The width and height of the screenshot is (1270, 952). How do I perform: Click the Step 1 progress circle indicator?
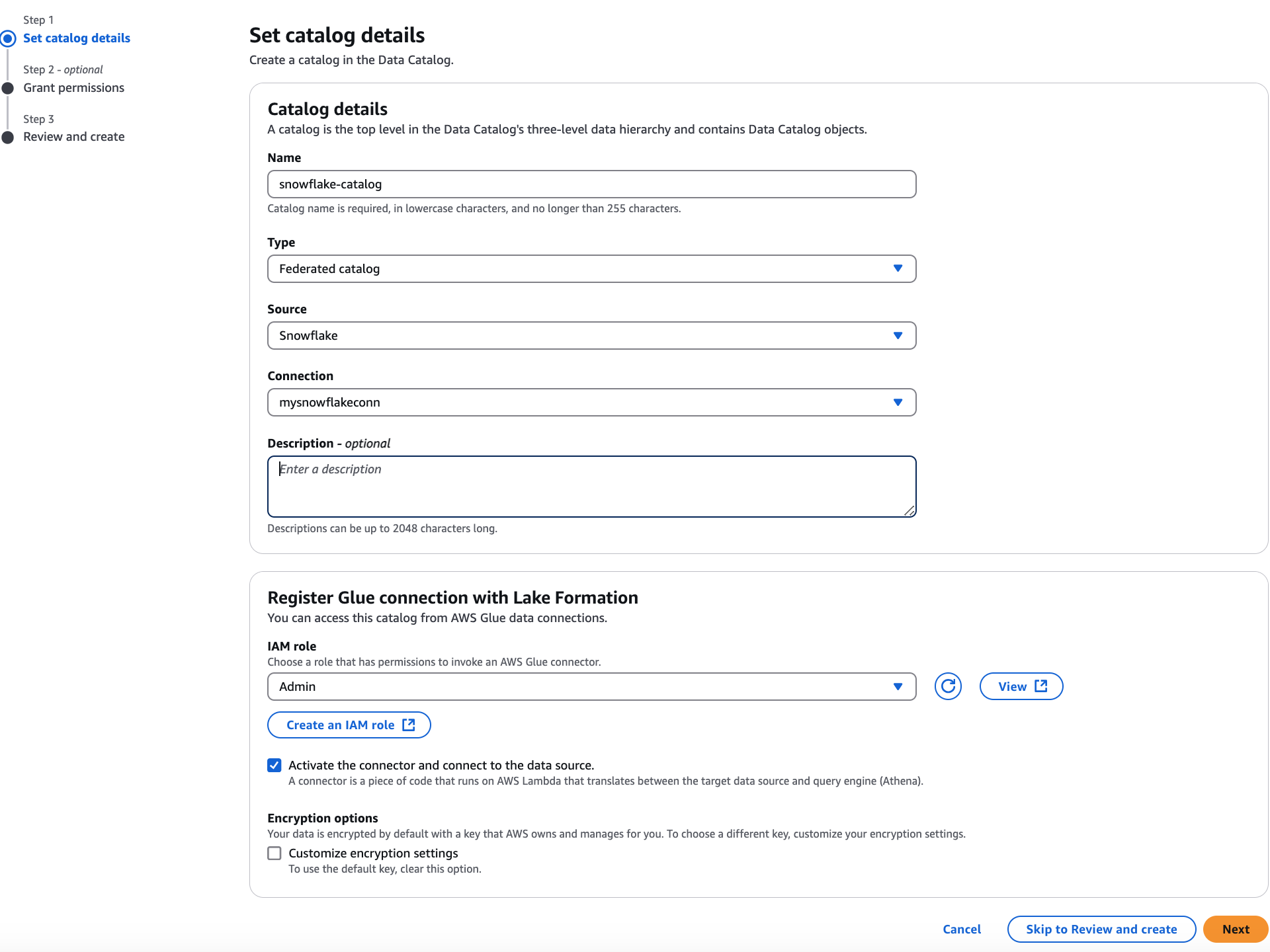[9, 38]
